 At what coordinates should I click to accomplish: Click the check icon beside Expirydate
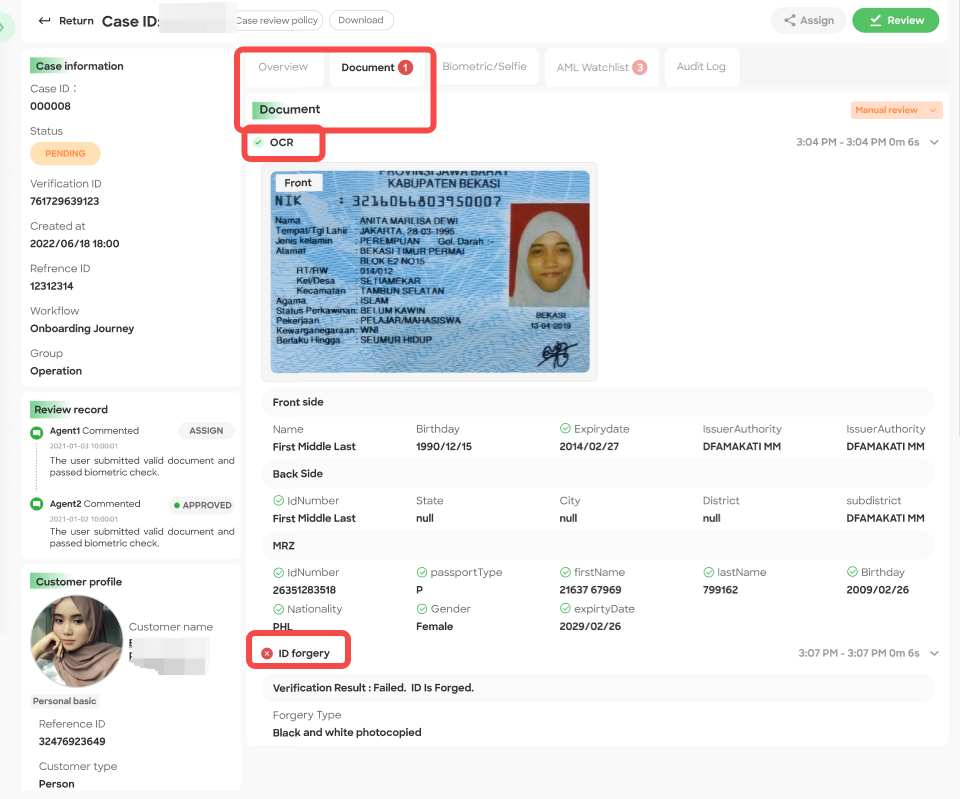tap(565, 429)
